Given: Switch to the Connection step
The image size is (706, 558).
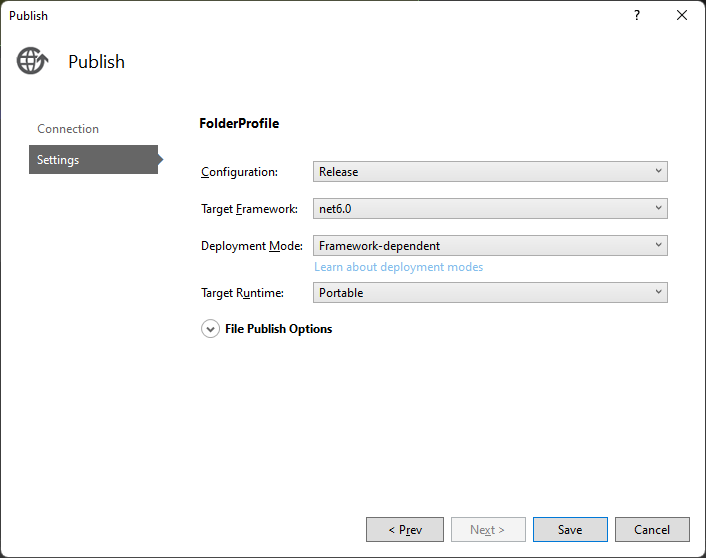Looking at the screenshot, I should [x=68, y=129].
